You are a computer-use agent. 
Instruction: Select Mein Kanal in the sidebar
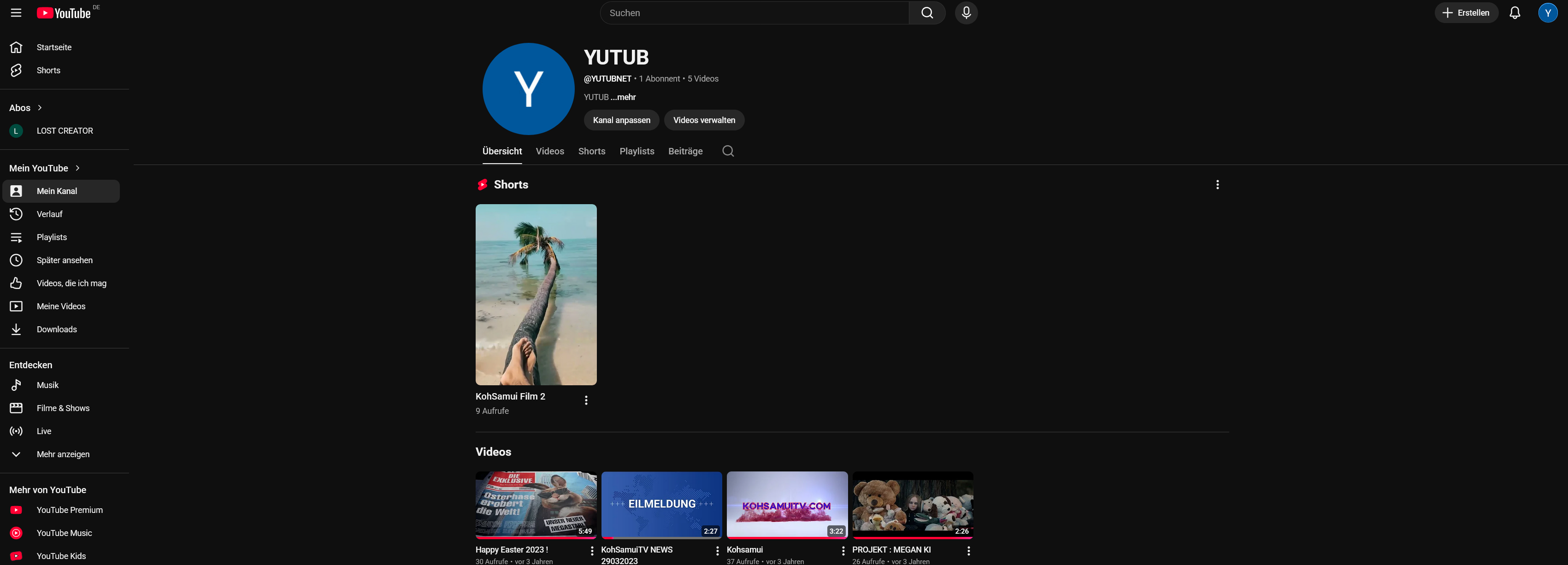(x=61, y=191)
